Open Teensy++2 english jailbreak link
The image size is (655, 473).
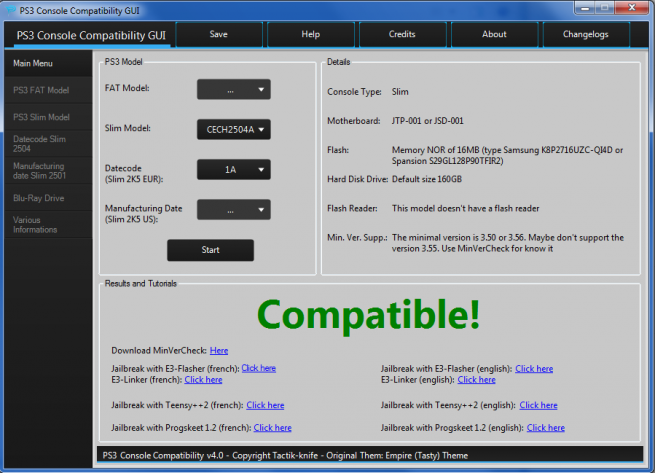pyautogui.click(x=538, y=405)
